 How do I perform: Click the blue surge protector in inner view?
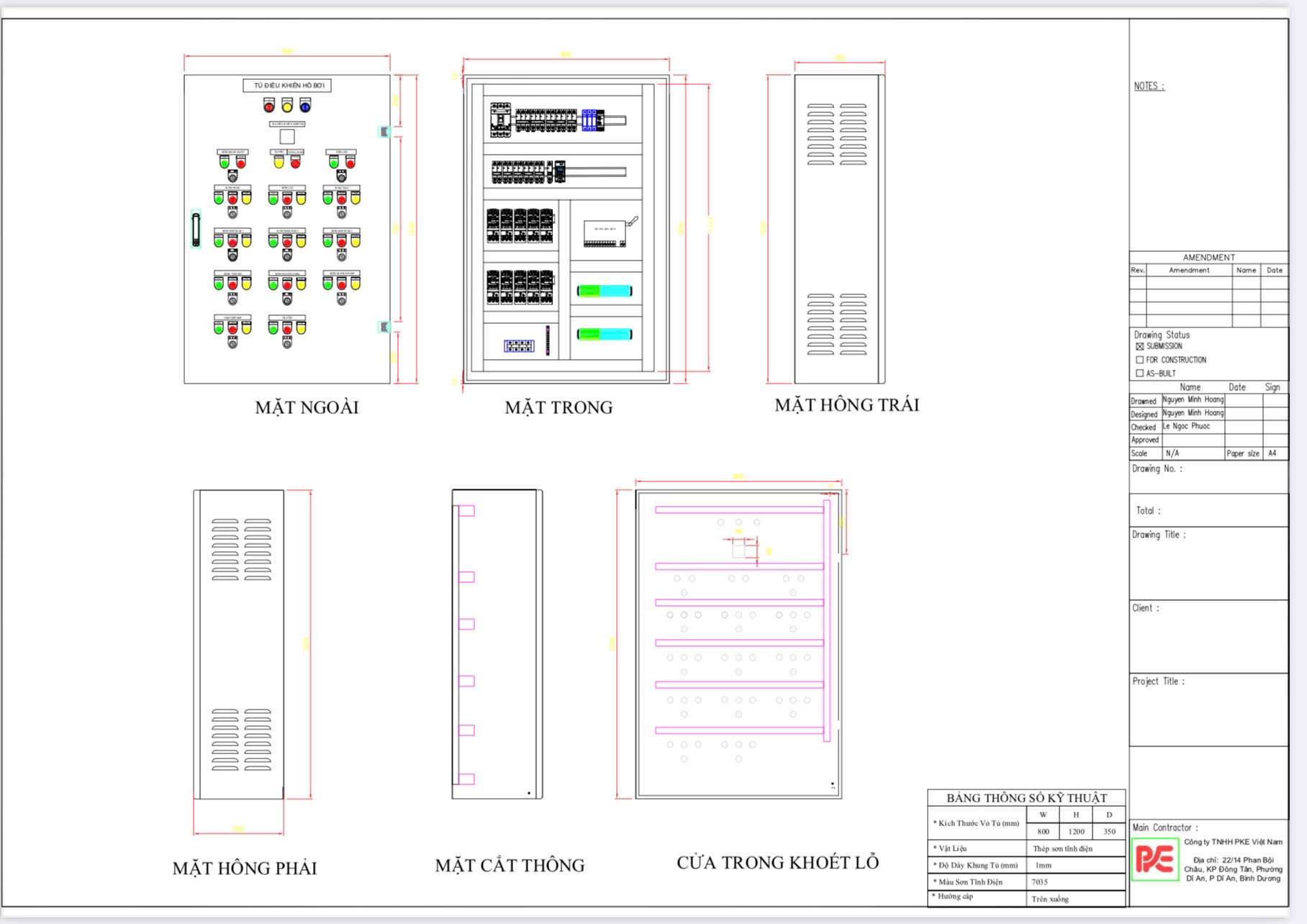pos(589,119)
